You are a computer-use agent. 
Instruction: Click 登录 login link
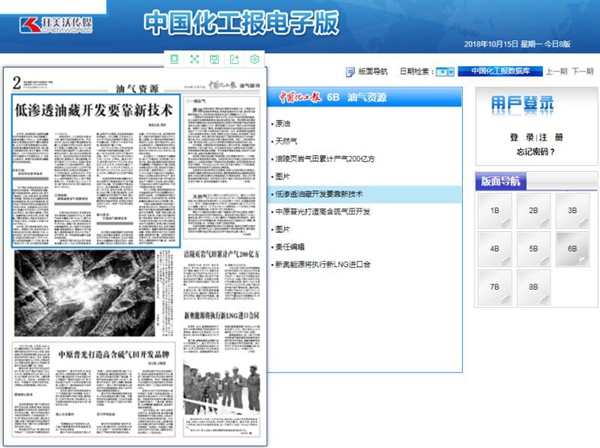[x=514, y=136]
